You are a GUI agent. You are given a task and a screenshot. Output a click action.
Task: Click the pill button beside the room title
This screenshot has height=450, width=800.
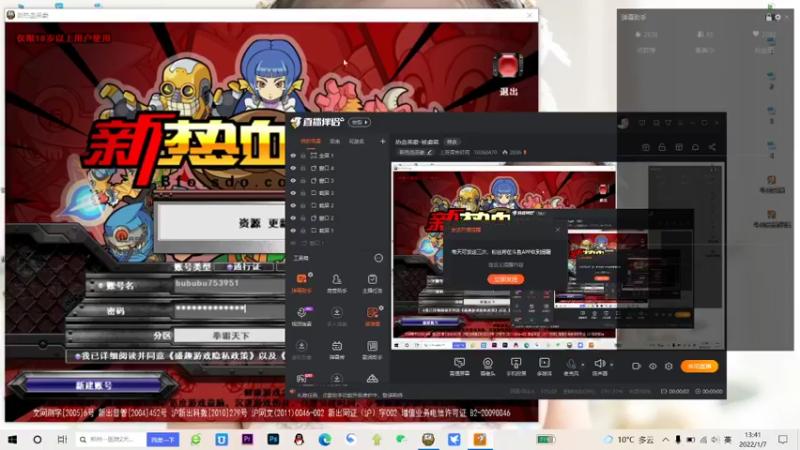coord(452,142)
